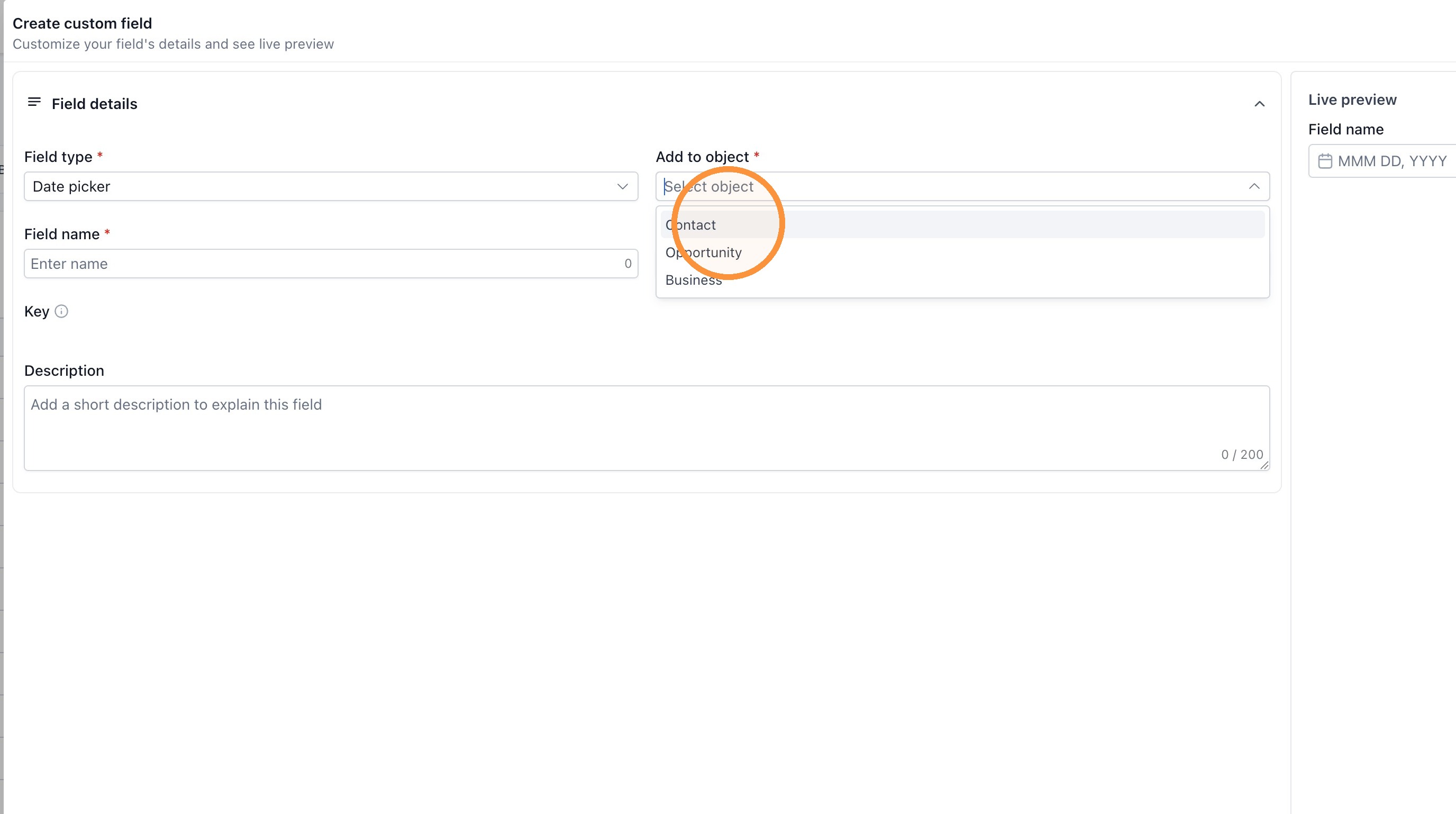This screenshot has width=1456, height=814.
Task: Click the Live preview heading
Action: coord(1352,100)
